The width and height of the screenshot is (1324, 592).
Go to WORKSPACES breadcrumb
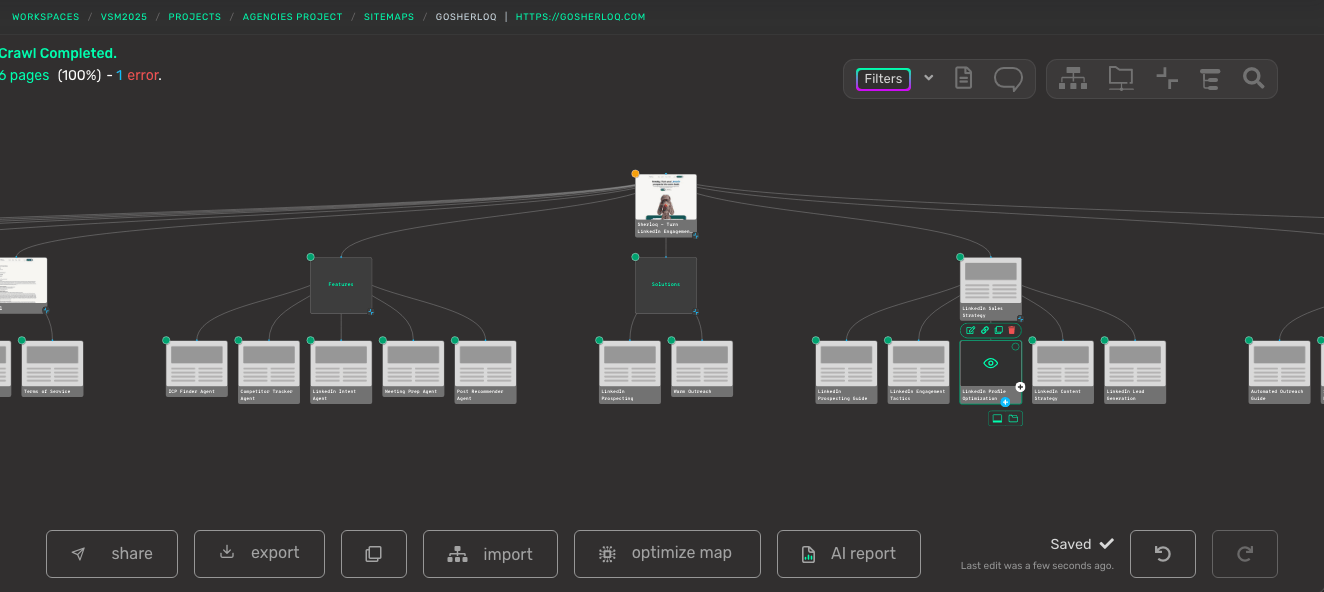click(x=44, y=17)
